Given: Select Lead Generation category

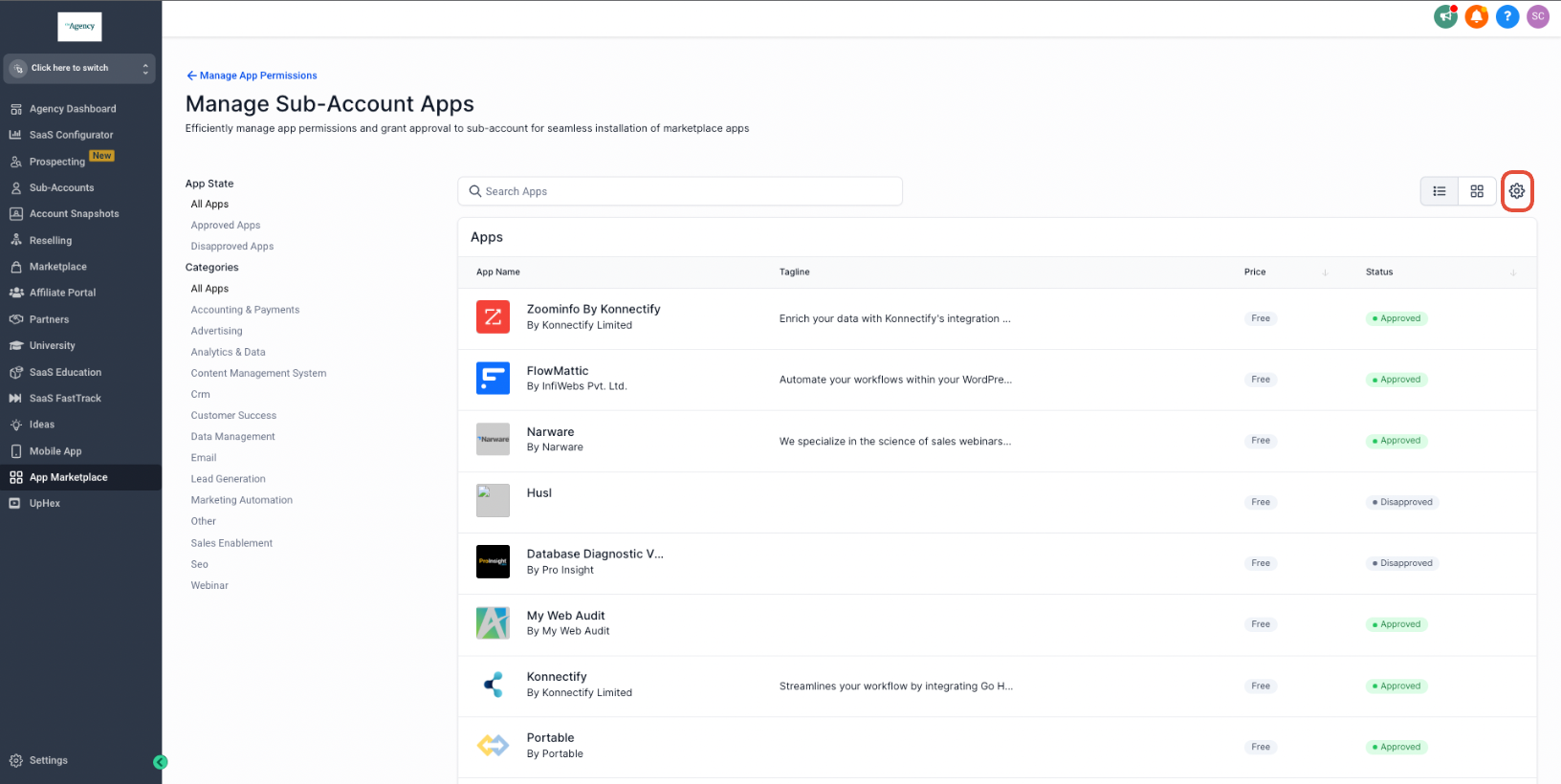Looking at the screenshot, I should click(x=228, y=479).
